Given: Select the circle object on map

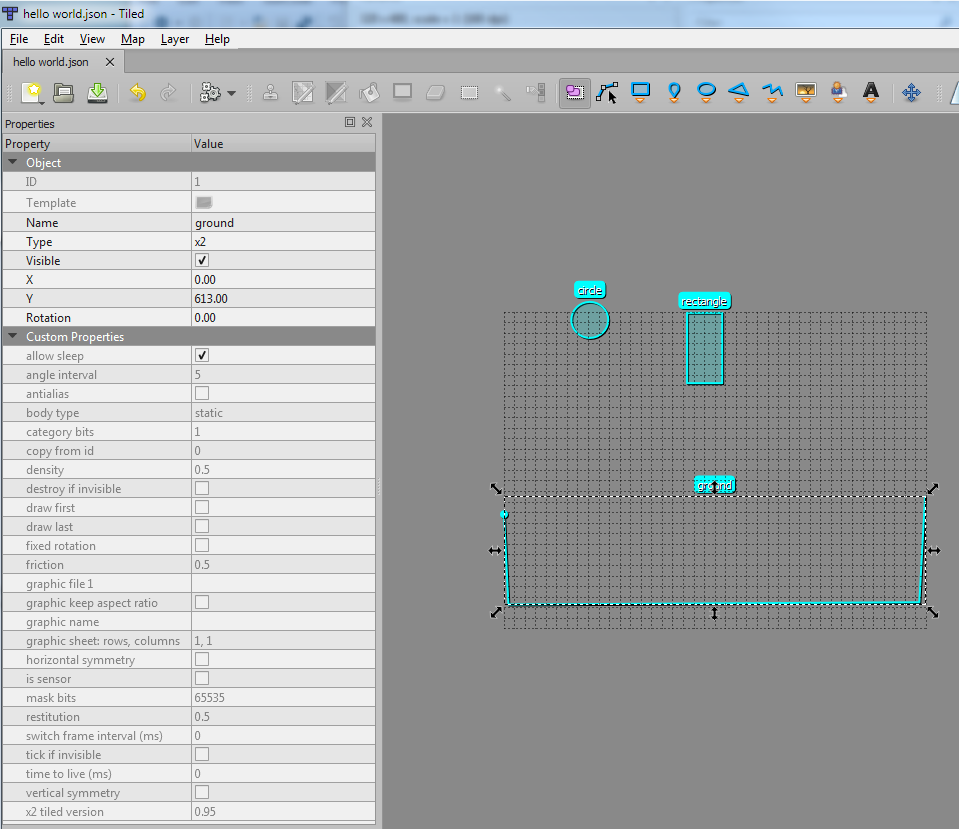Looking at the screenshot, I should (x=590, y=321).
